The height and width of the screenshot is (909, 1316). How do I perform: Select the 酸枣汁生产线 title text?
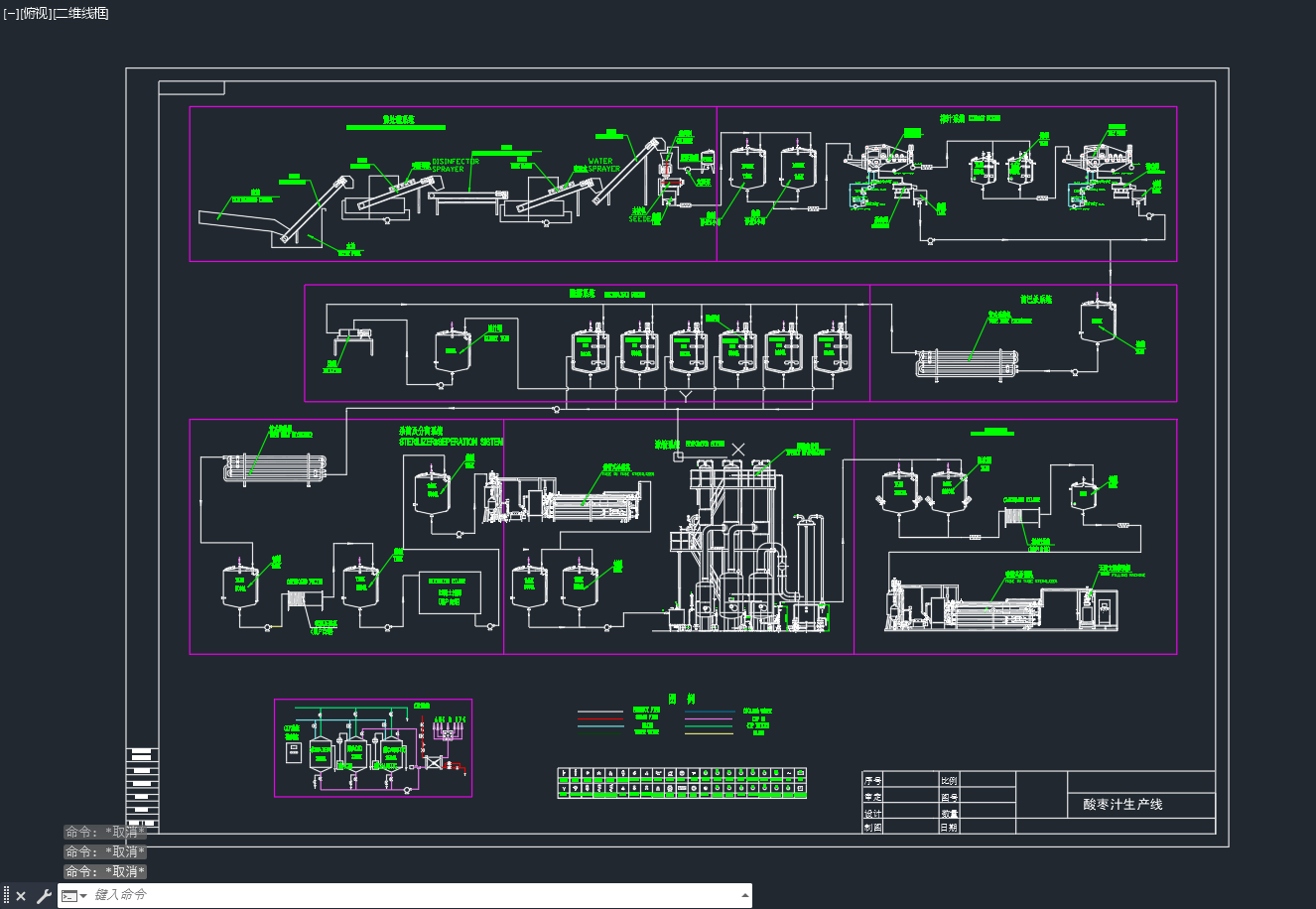pyautogui.click(x=1122, y=804)
